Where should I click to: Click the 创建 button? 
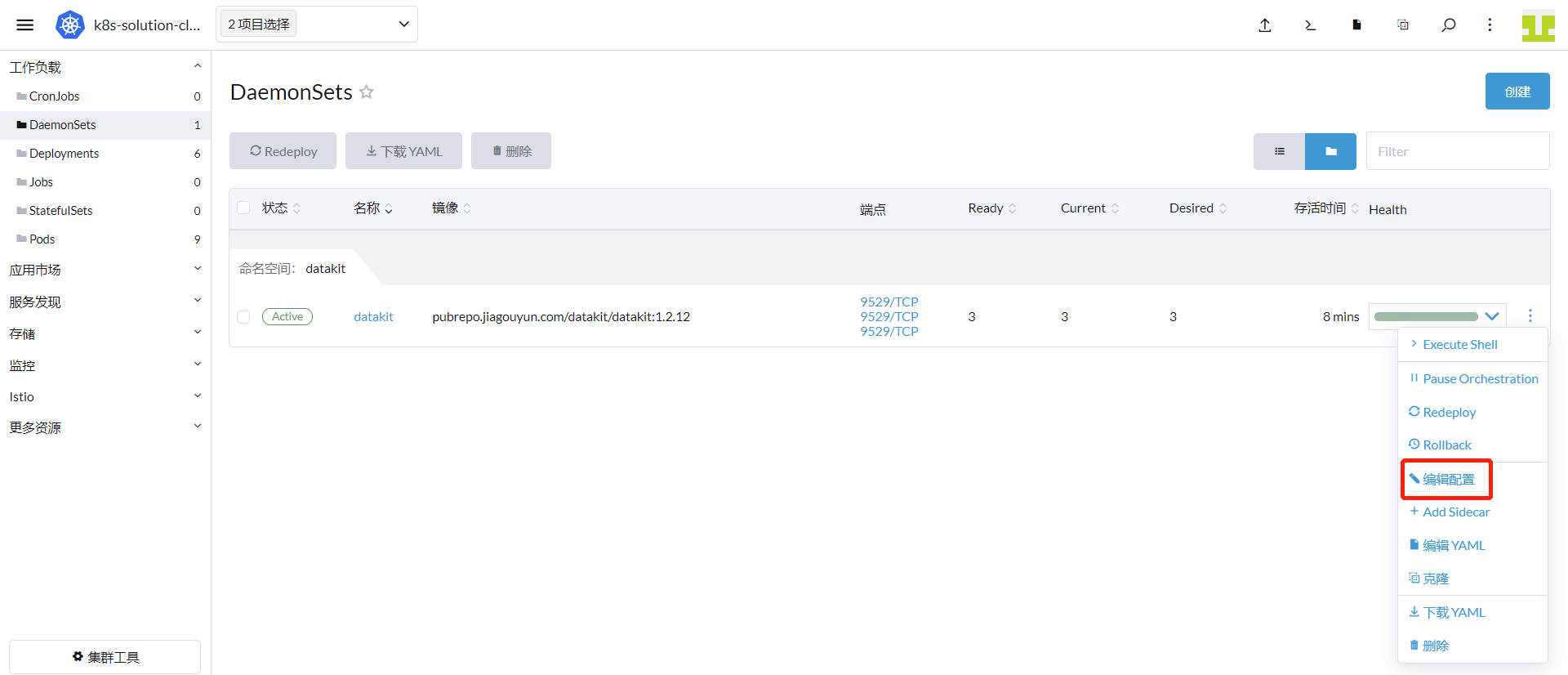[x=1517, y=92]
